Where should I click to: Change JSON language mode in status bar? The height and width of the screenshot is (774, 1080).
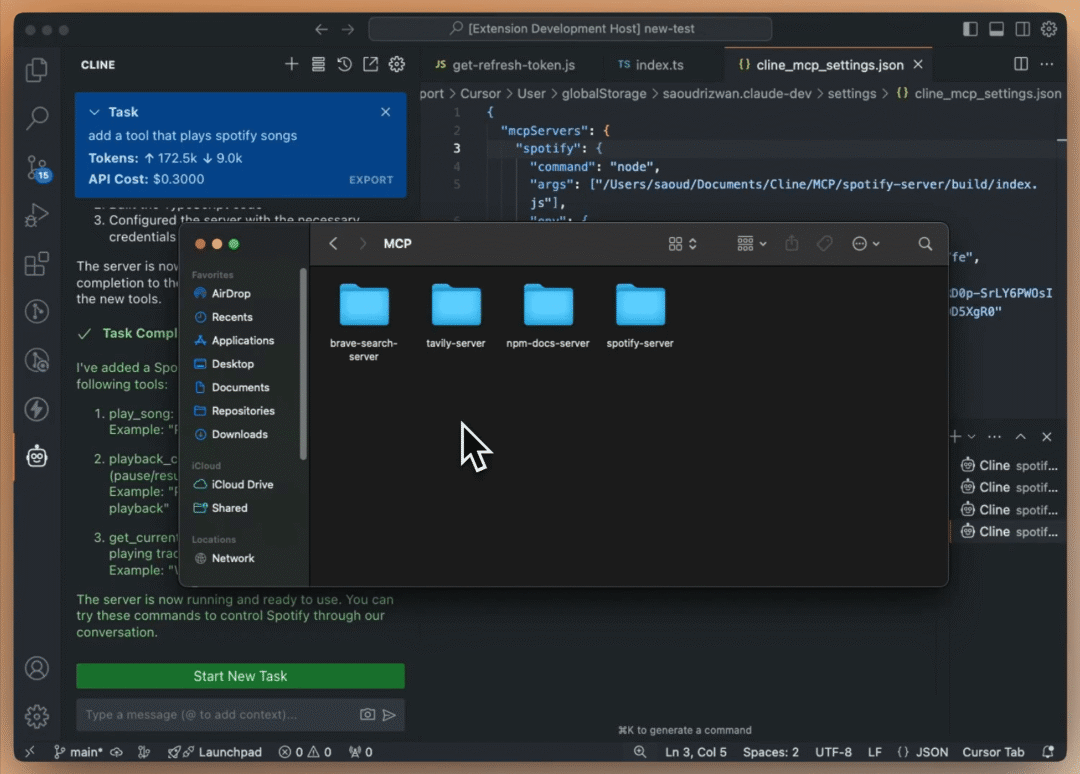[x=932, y=752]
